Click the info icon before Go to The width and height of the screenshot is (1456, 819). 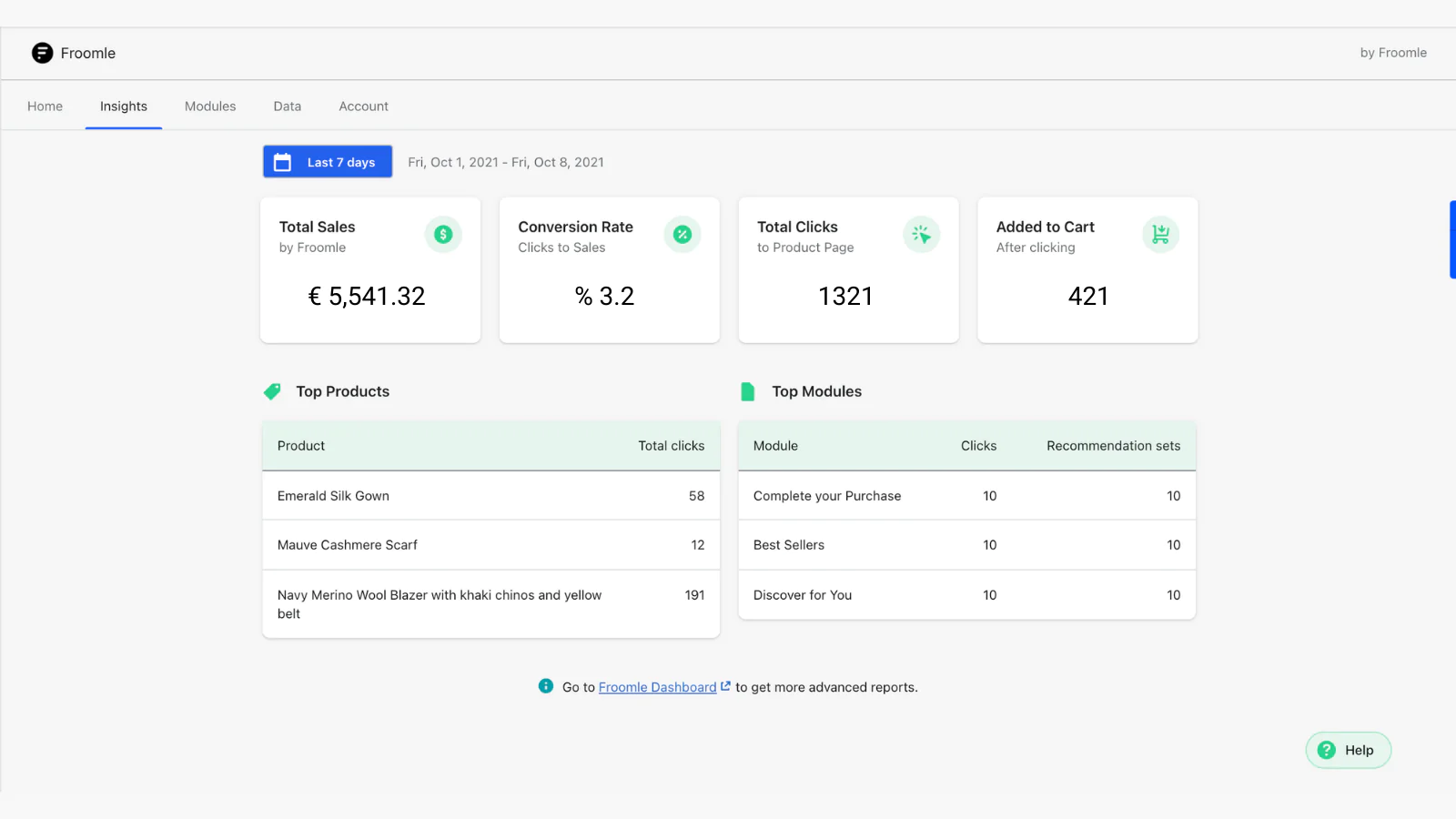point(546,686)
